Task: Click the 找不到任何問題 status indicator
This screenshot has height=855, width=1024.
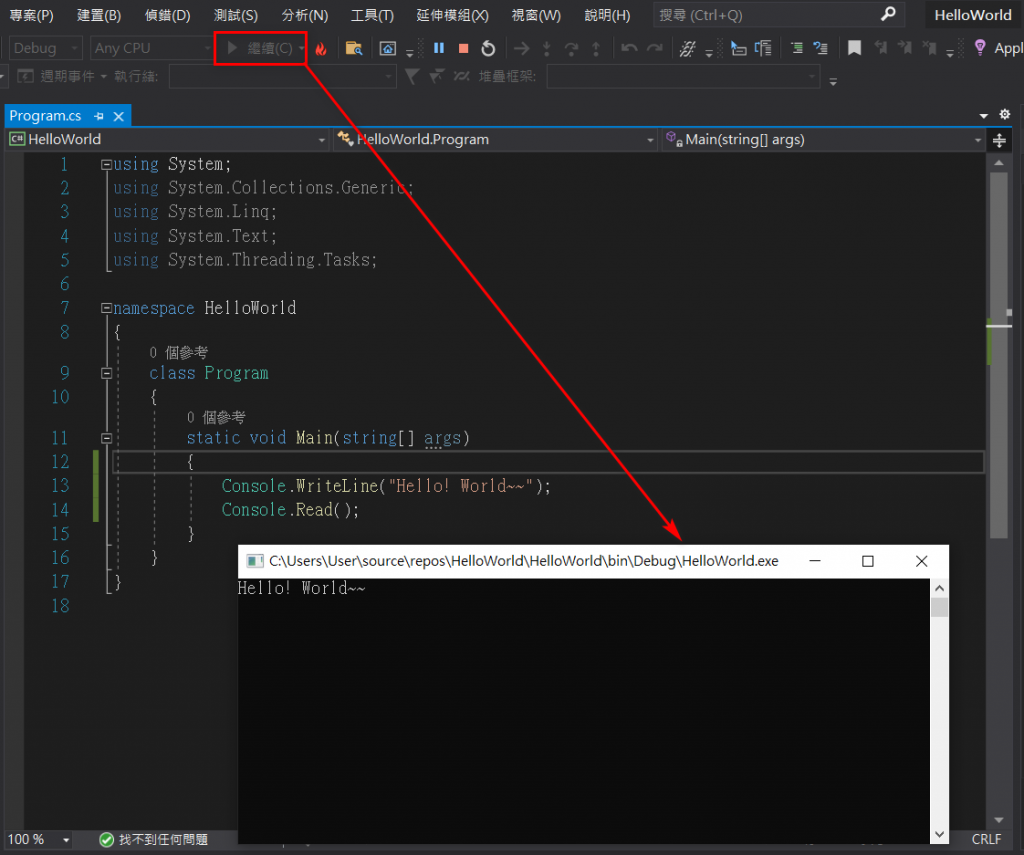Action: pos(154,839)
